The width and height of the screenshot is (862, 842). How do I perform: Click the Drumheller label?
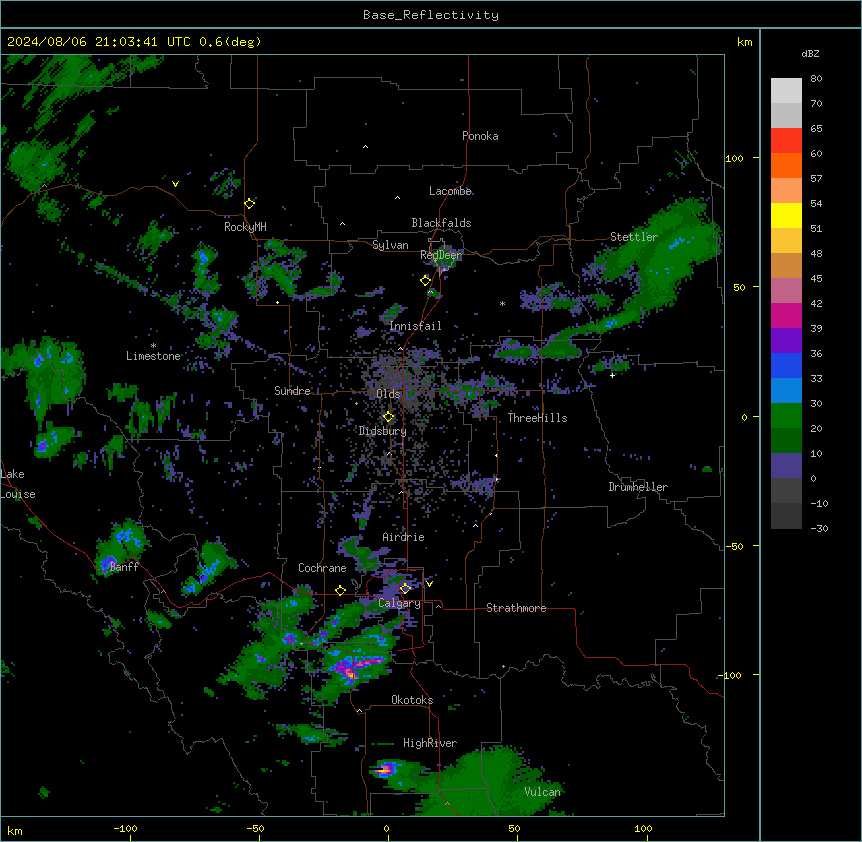tap(638, 487)
